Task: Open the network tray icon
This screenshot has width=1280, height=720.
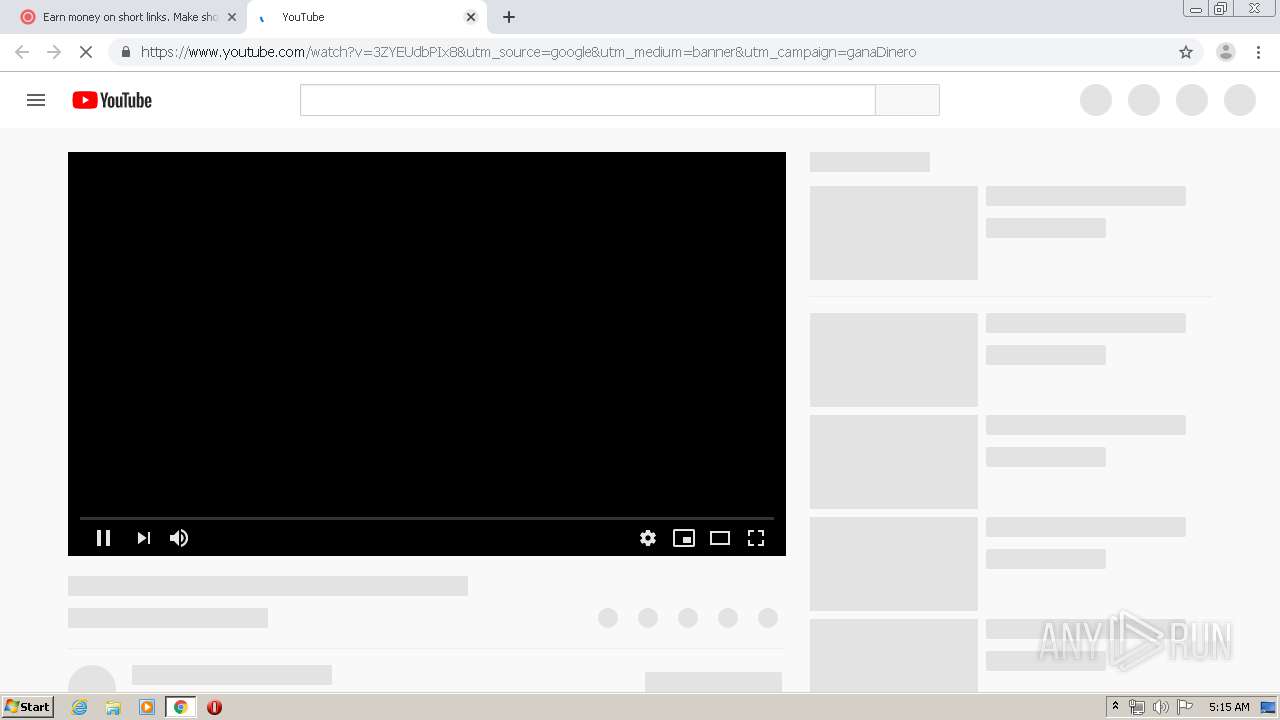Action: tap(1137, 707)
